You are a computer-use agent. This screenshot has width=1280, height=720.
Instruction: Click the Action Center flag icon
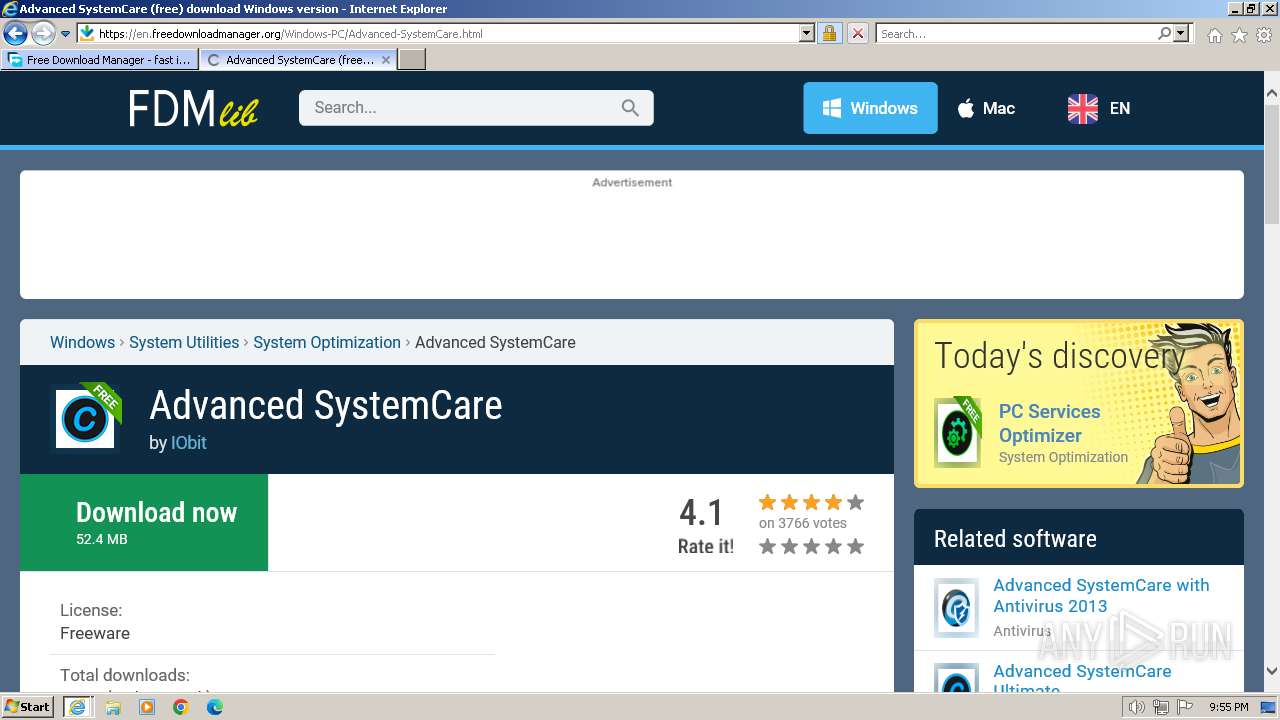pyautogui.click(x=1184, y=707)
